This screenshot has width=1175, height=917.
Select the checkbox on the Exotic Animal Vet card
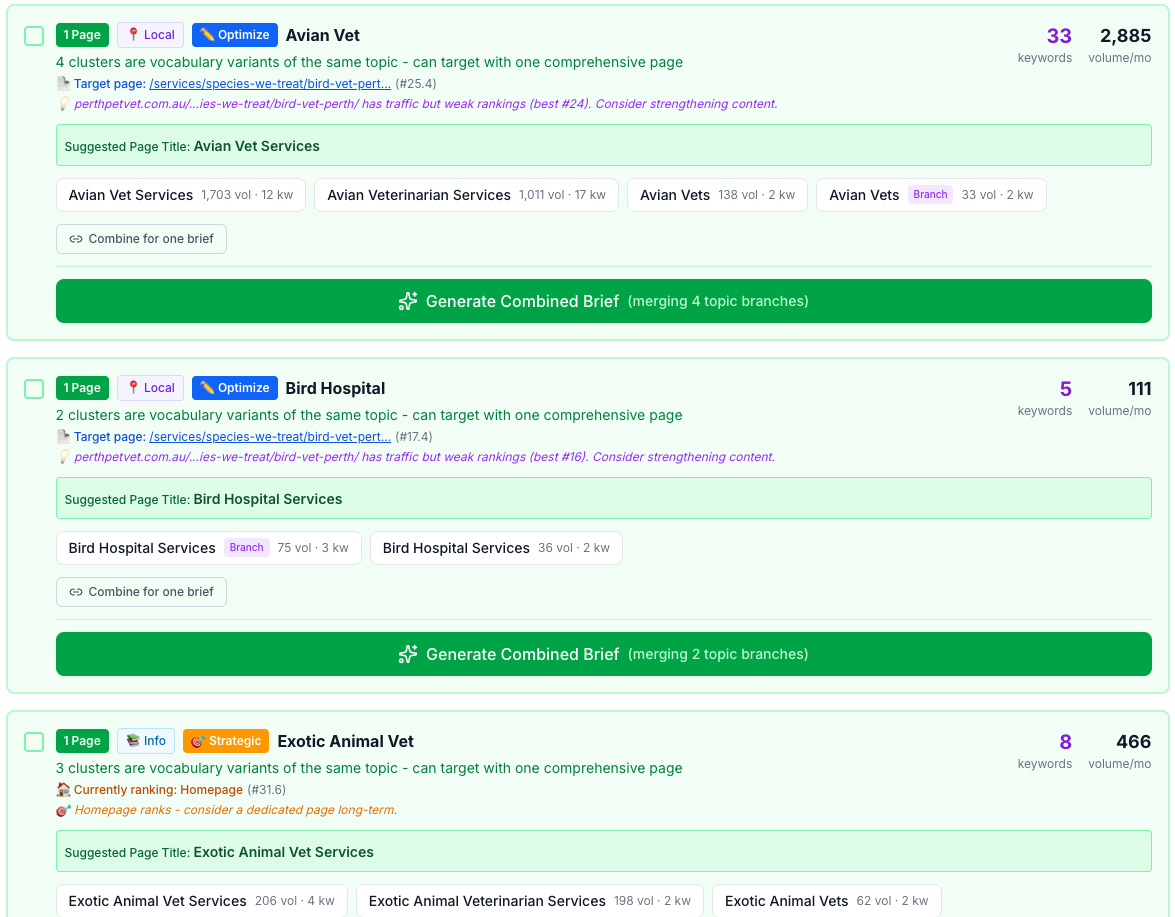coord(33,741)
